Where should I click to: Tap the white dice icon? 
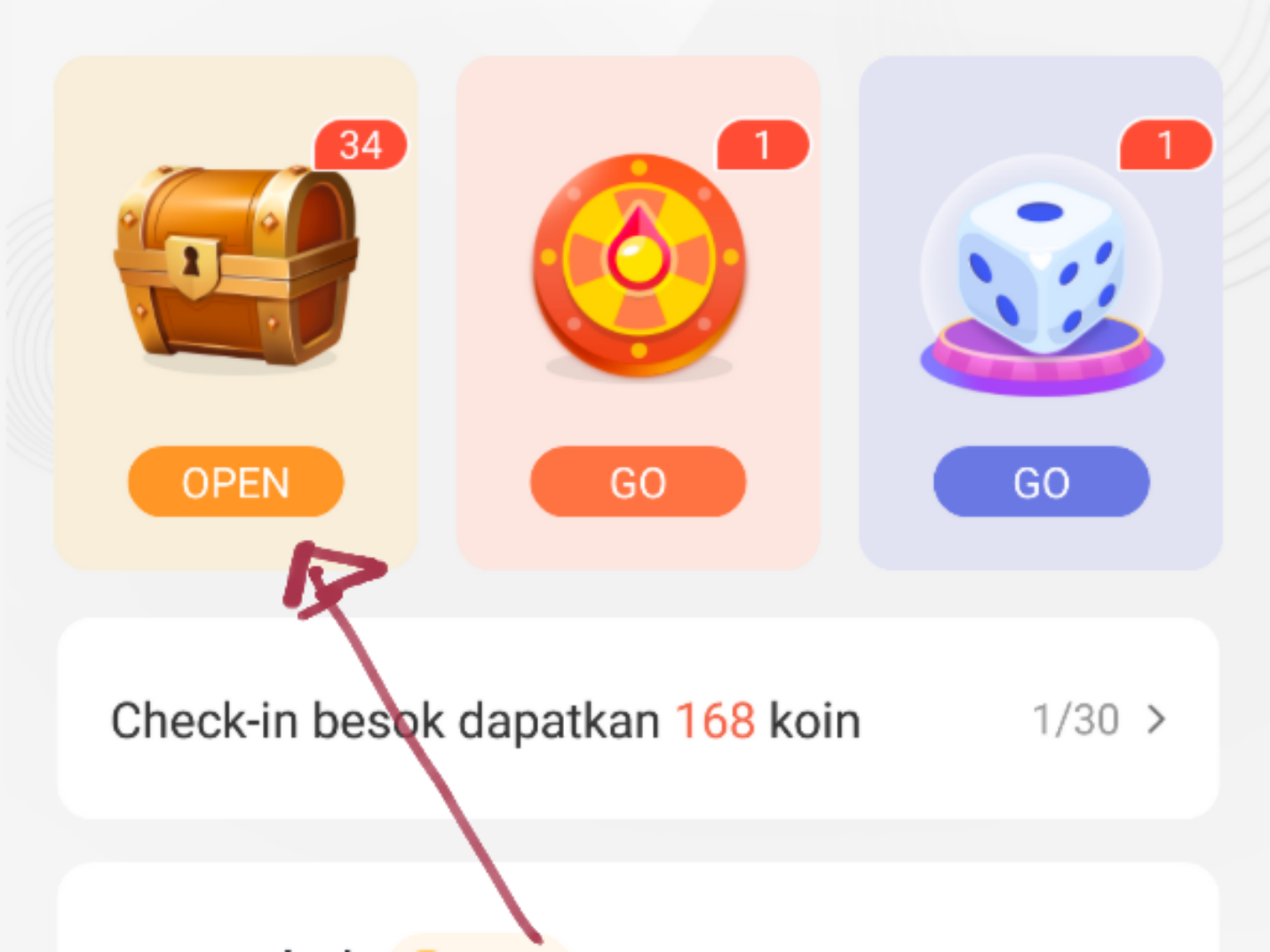point(1041,266)
